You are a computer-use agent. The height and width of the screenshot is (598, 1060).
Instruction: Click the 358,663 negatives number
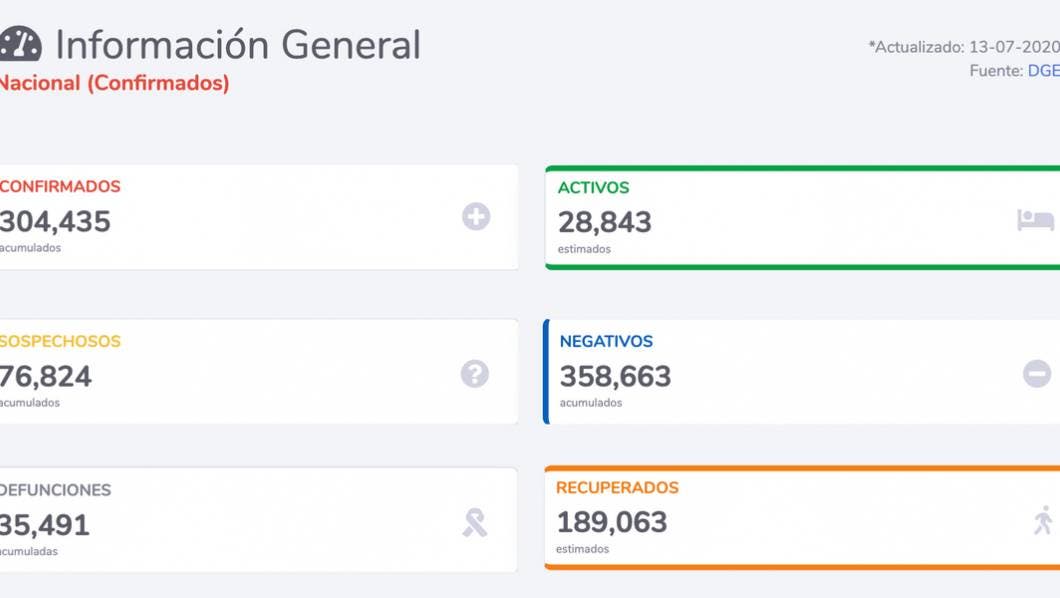point(615,377)
